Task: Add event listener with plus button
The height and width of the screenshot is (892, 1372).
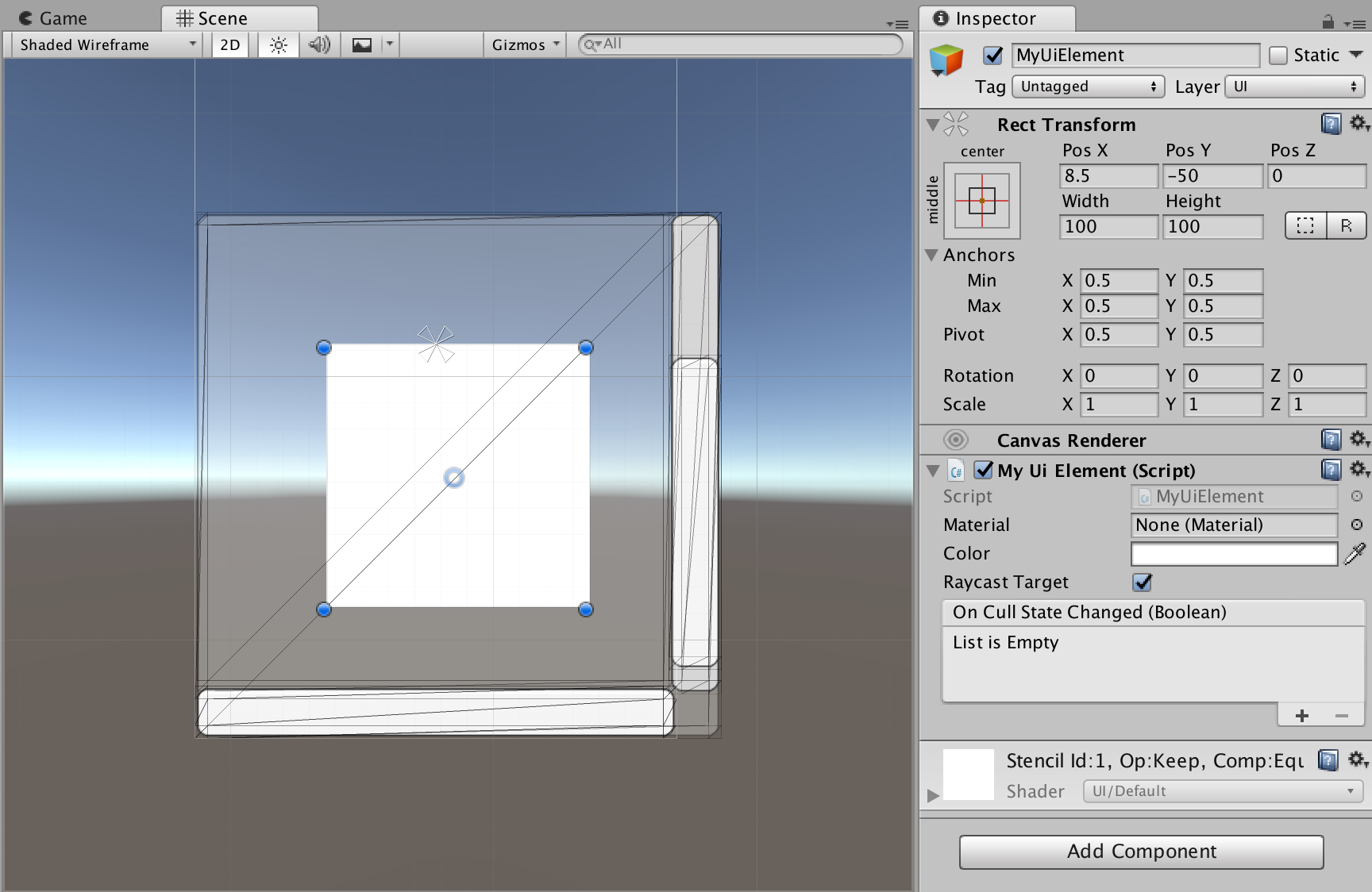Action: (1302, 716)
